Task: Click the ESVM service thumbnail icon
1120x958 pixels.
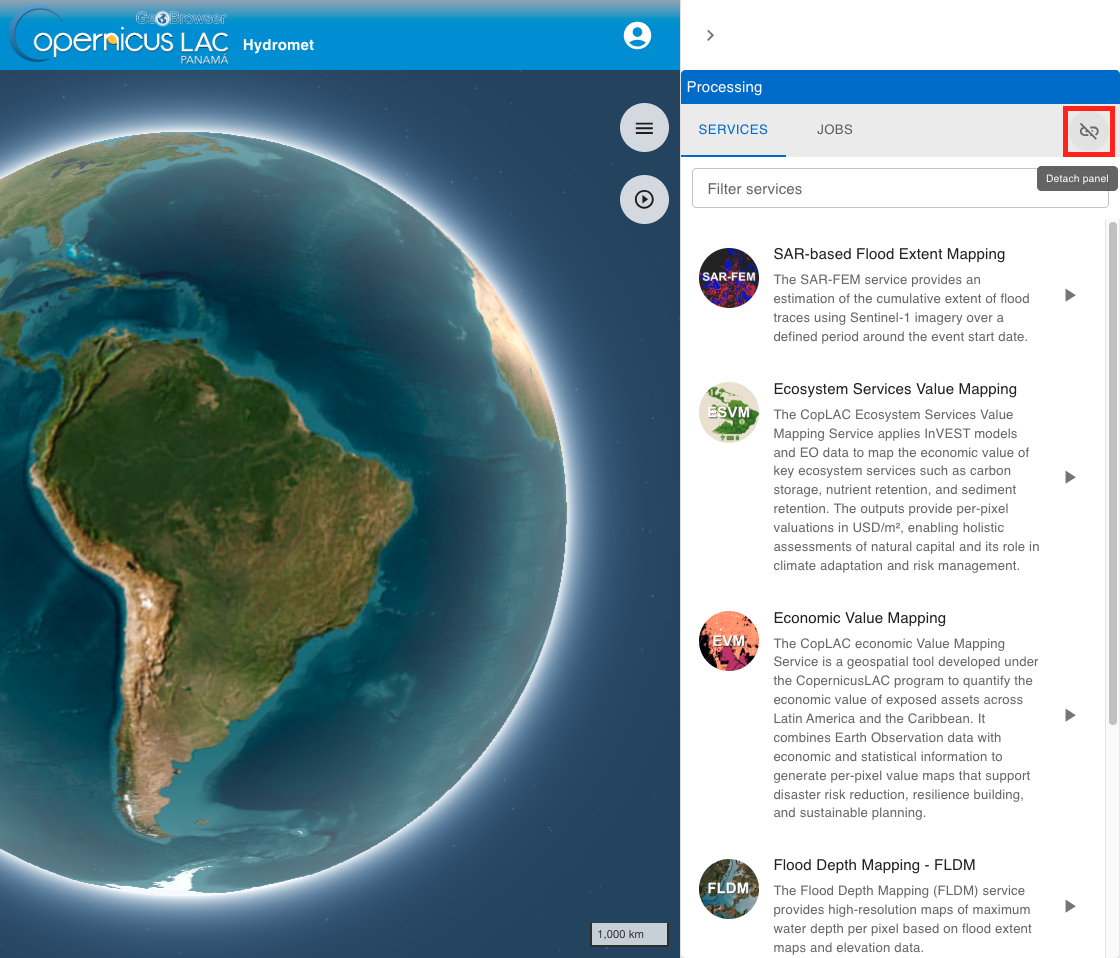Action: (x=729, y=412)
